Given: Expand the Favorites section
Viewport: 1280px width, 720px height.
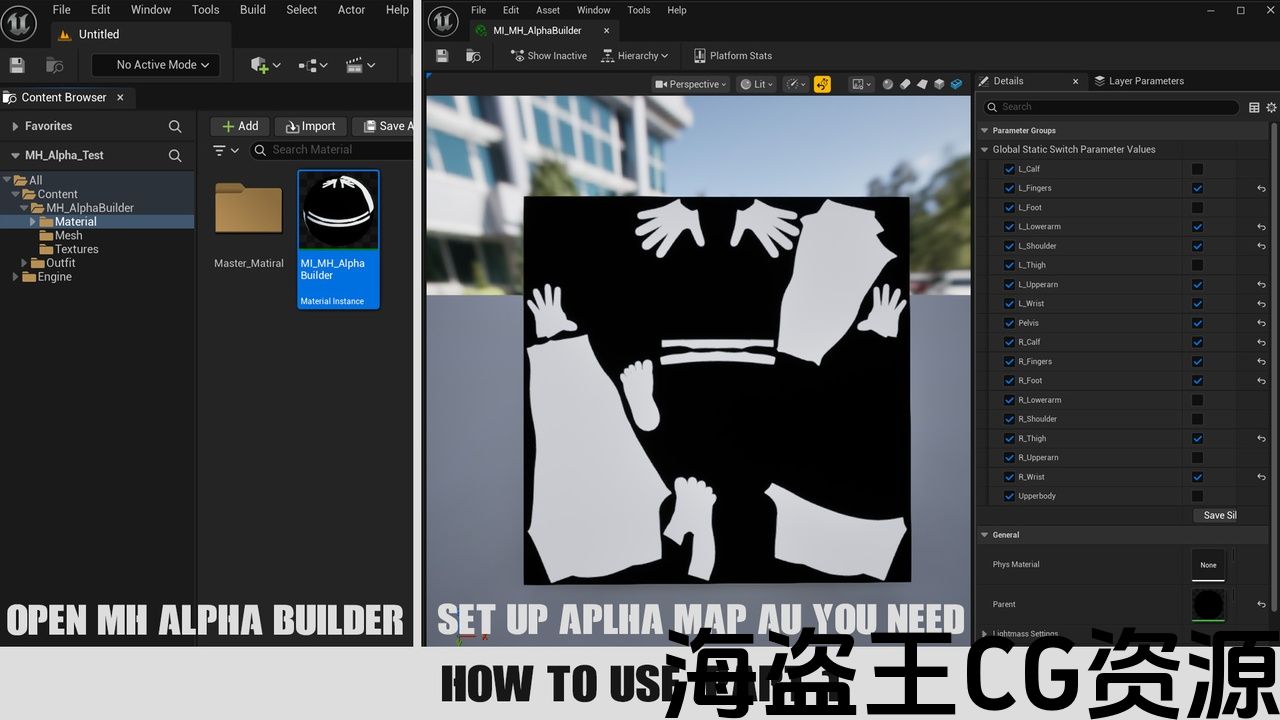Looking at the screenshot, I should pyautogui.click(x=15, y=126).
